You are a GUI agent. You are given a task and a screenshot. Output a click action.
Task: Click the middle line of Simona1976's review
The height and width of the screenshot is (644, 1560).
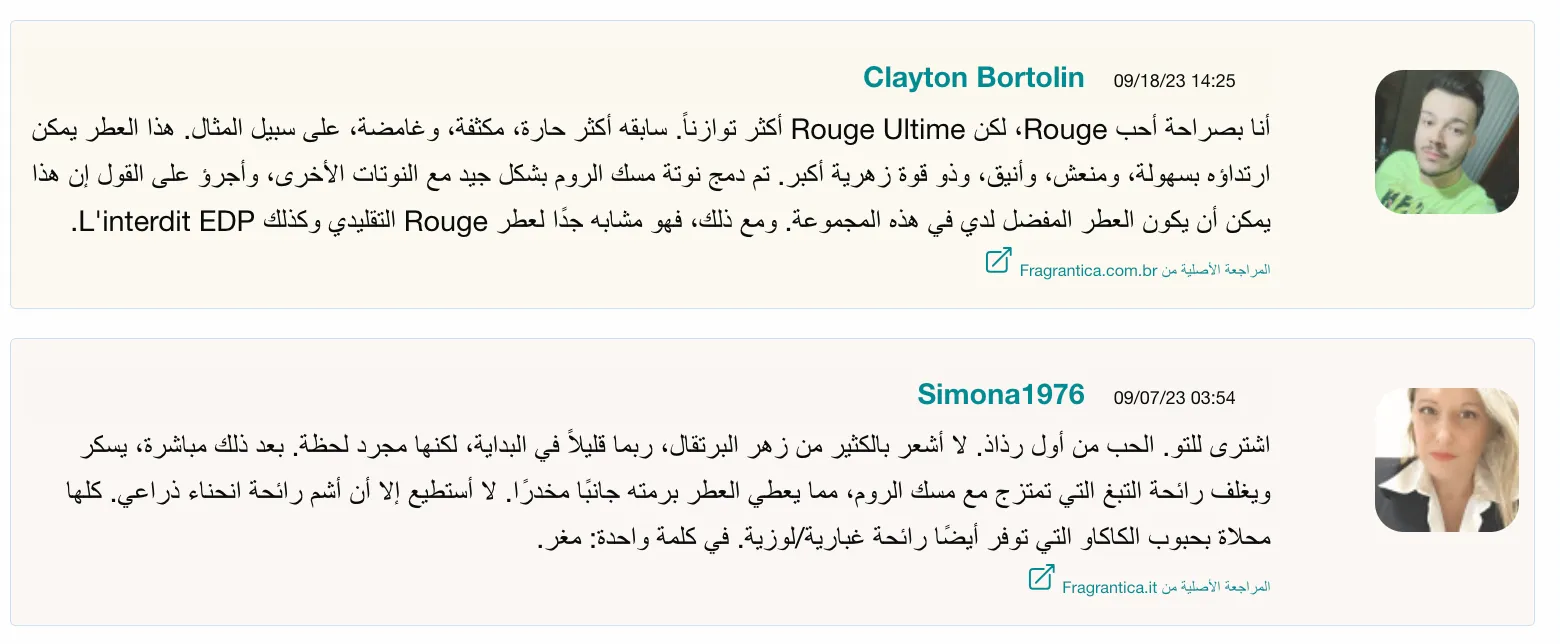[x=668, y=493]
